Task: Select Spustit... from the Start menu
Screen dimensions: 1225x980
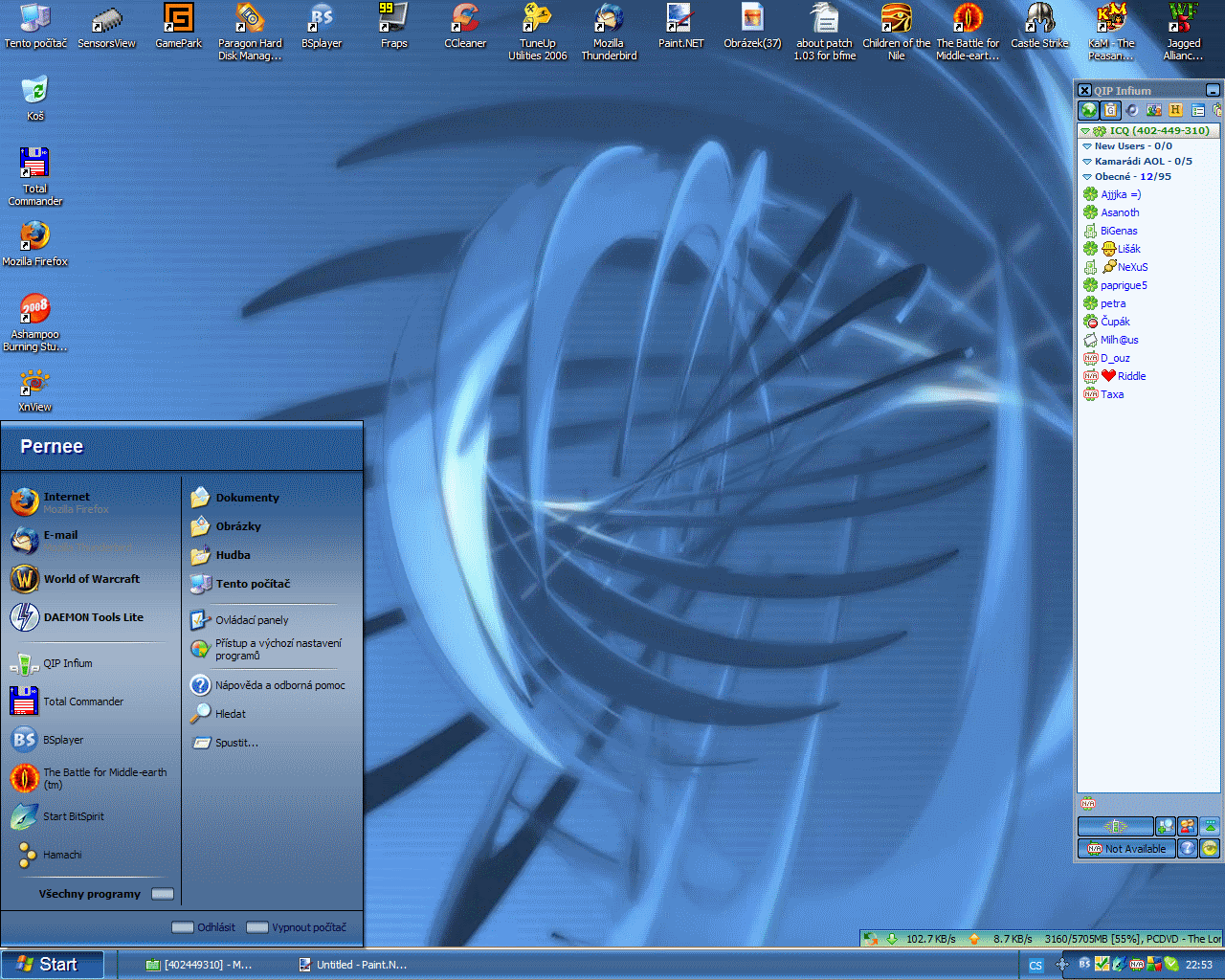Action: coord(236,743)
